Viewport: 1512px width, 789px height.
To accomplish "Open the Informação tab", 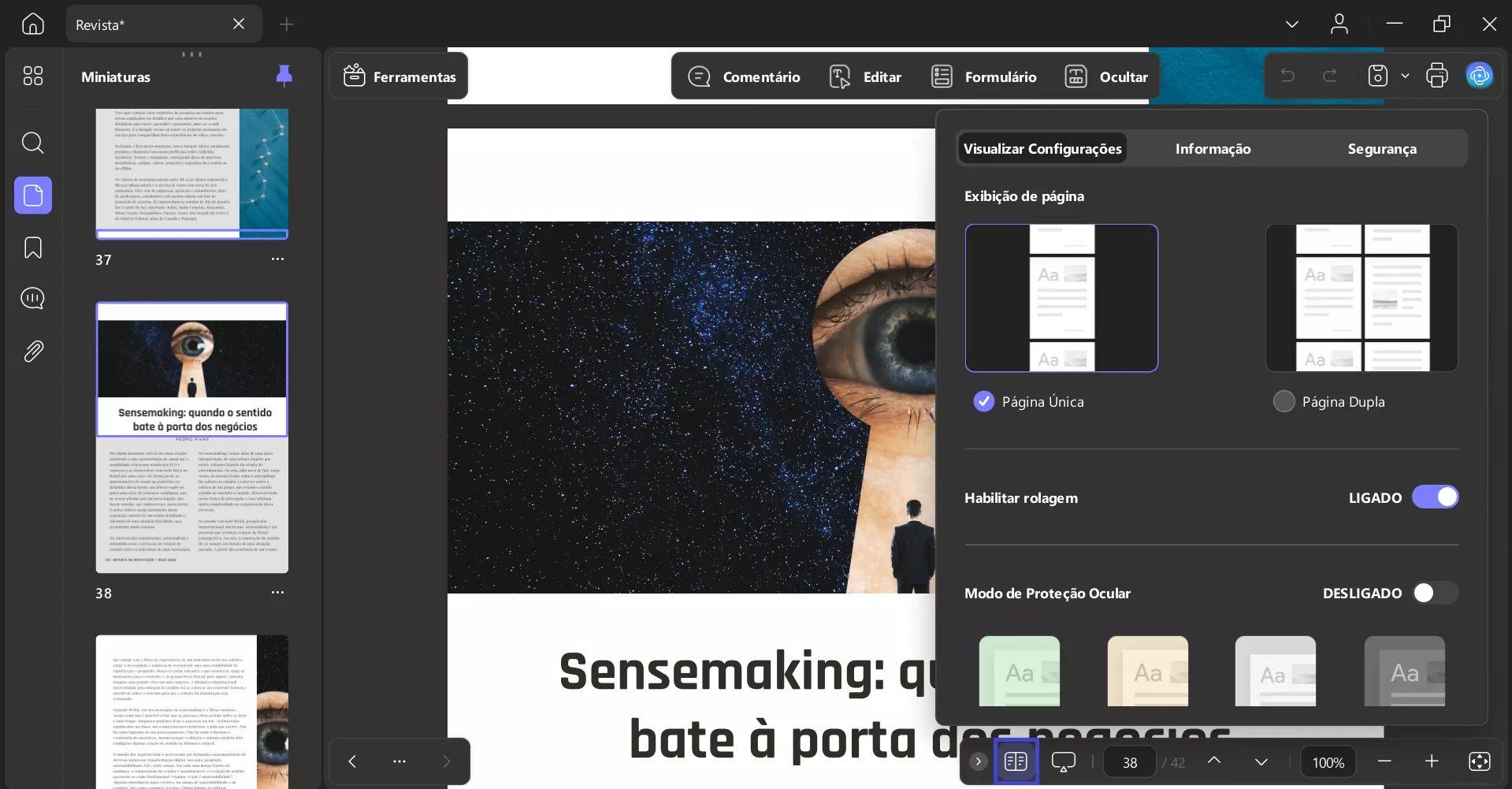I will [1213, 148].
